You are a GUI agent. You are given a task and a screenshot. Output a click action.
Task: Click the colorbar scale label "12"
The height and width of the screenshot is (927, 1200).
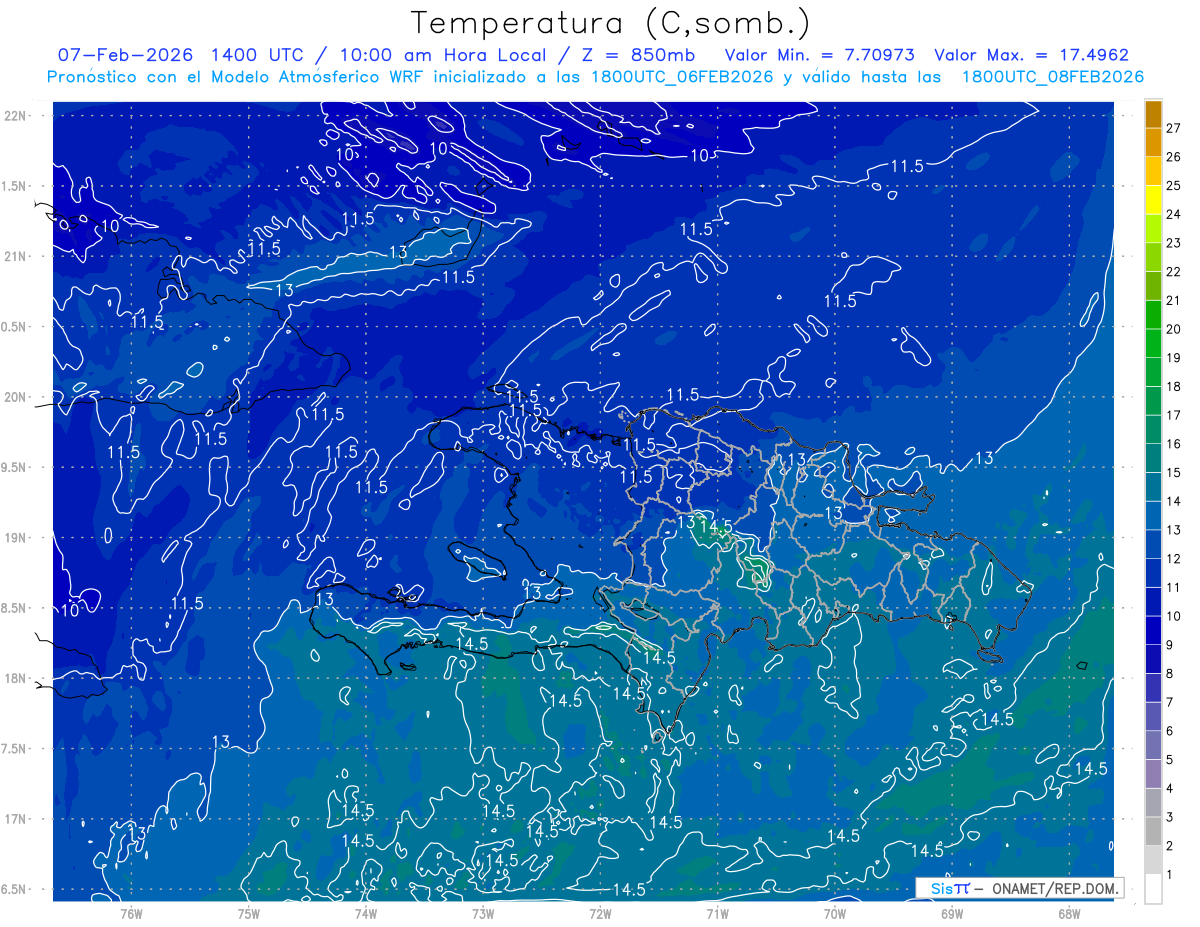tap(1174, 558)
